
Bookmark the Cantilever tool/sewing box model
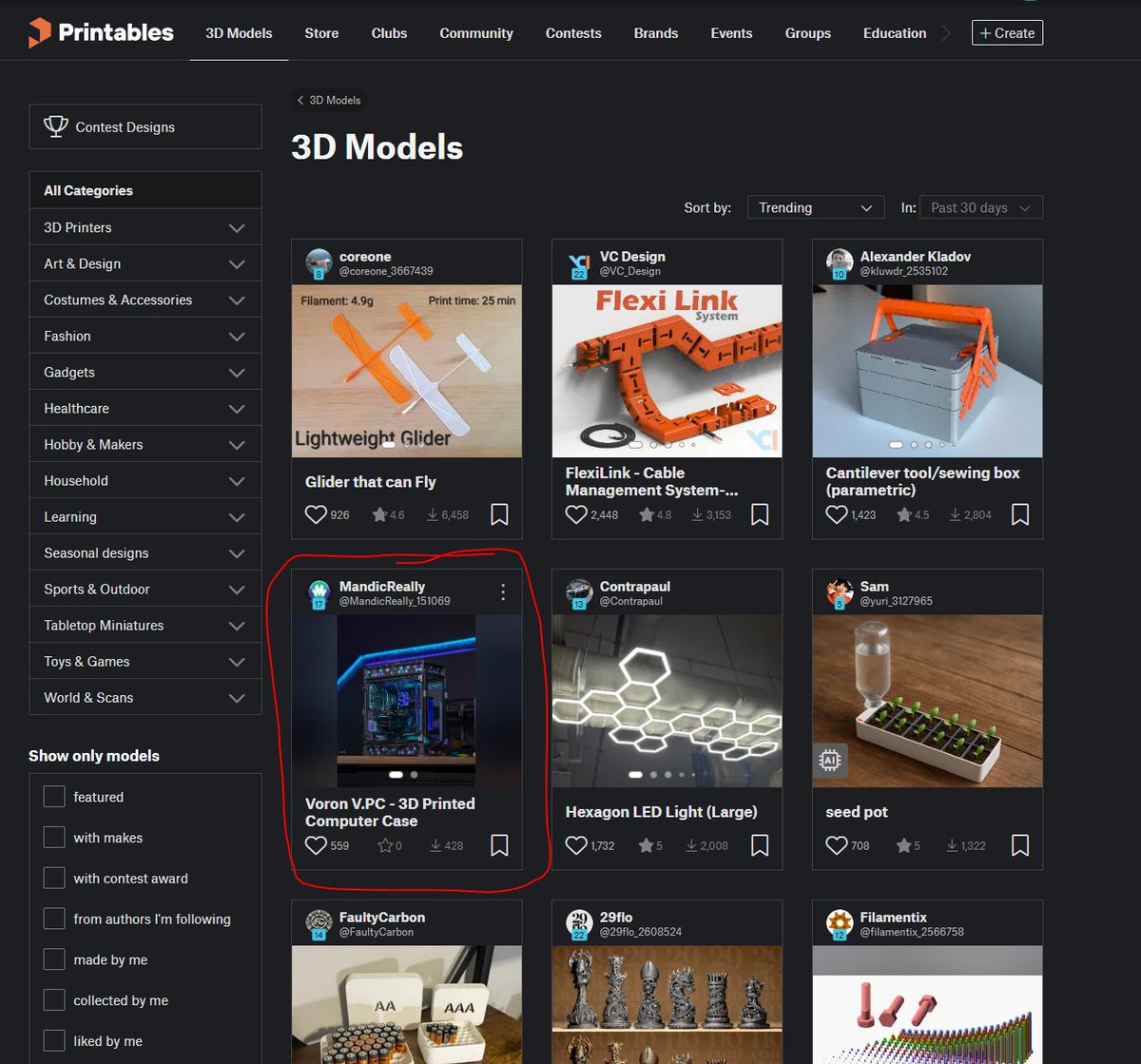click(1020, 514)
